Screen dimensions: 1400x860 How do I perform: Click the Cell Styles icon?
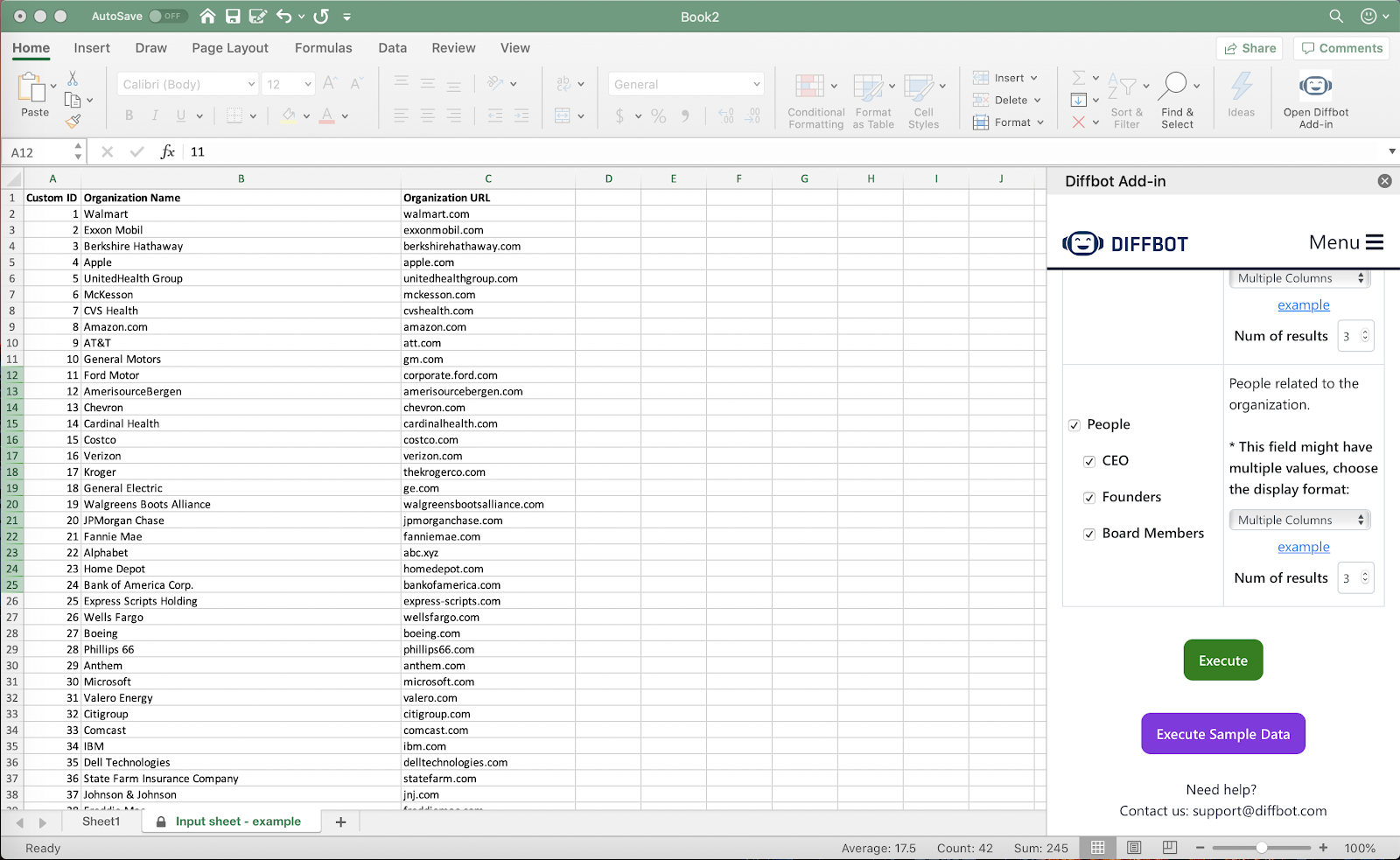pos(919,87)
